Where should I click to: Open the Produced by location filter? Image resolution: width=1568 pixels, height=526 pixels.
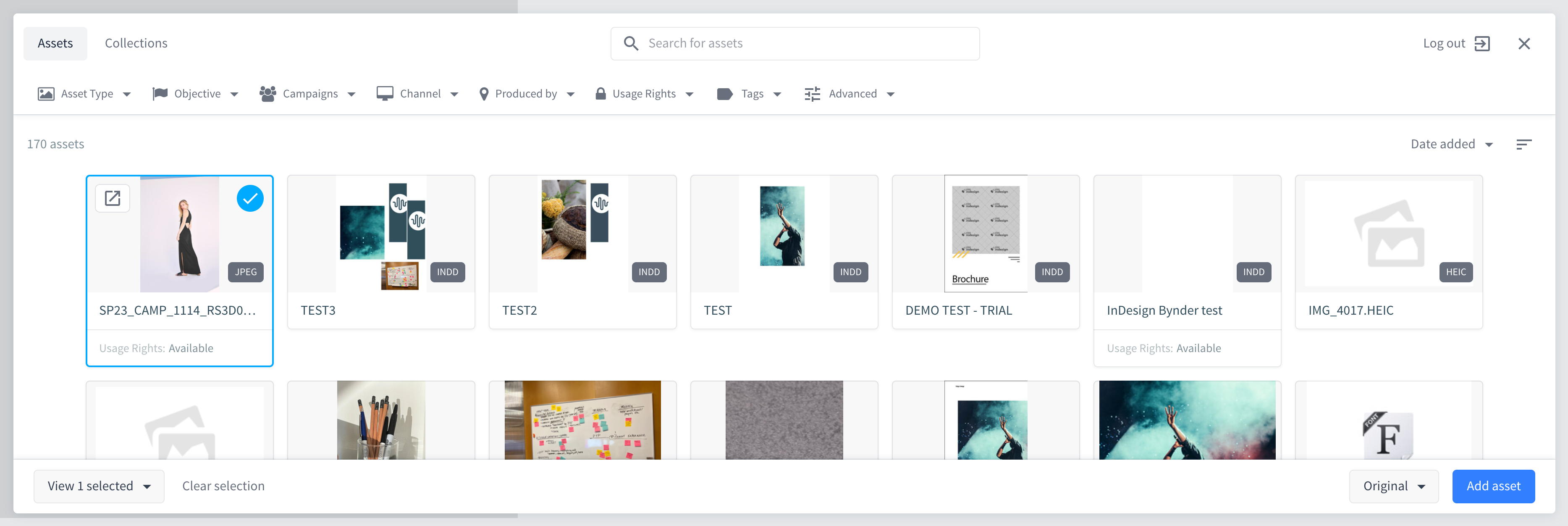[526, 94]
